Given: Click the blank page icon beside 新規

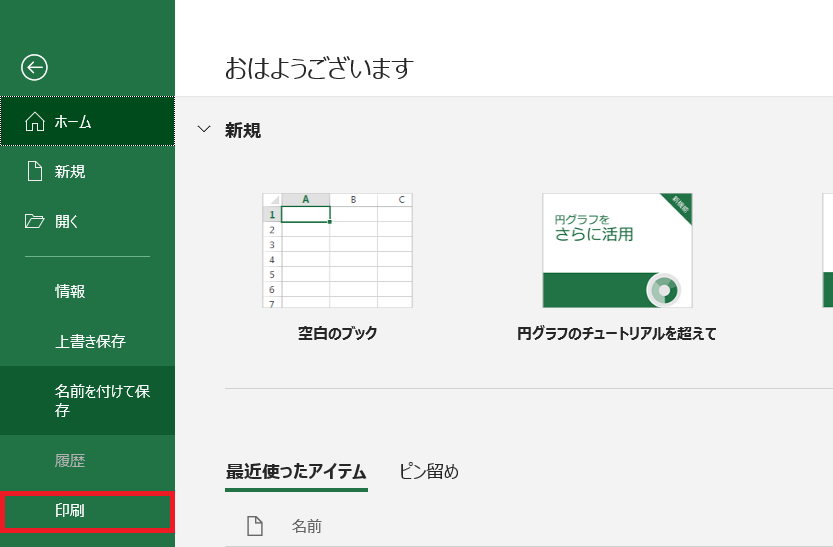Looking at the screenshot, I should 34,172.
